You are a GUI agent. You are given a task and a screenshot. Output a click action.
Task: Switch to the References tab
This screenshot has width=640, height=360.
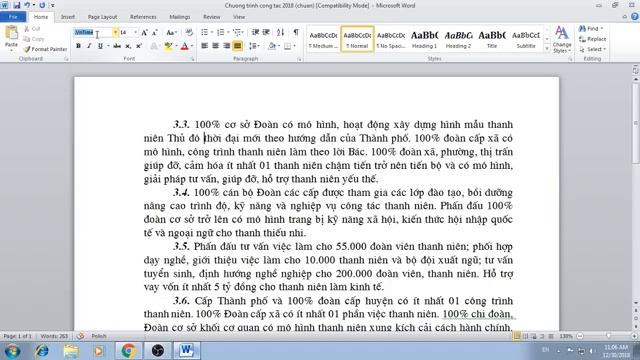tap(143, 17)
